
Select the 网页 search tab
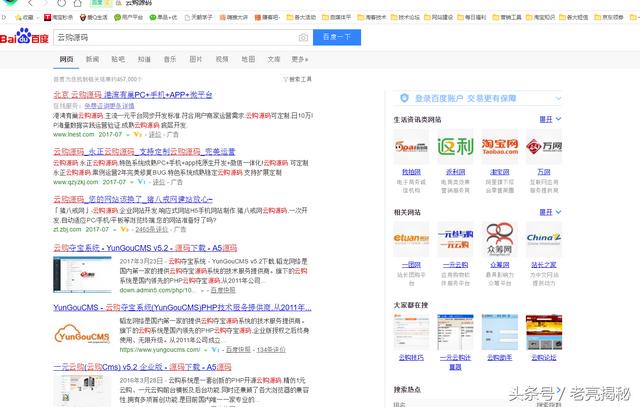pos(67,59)
